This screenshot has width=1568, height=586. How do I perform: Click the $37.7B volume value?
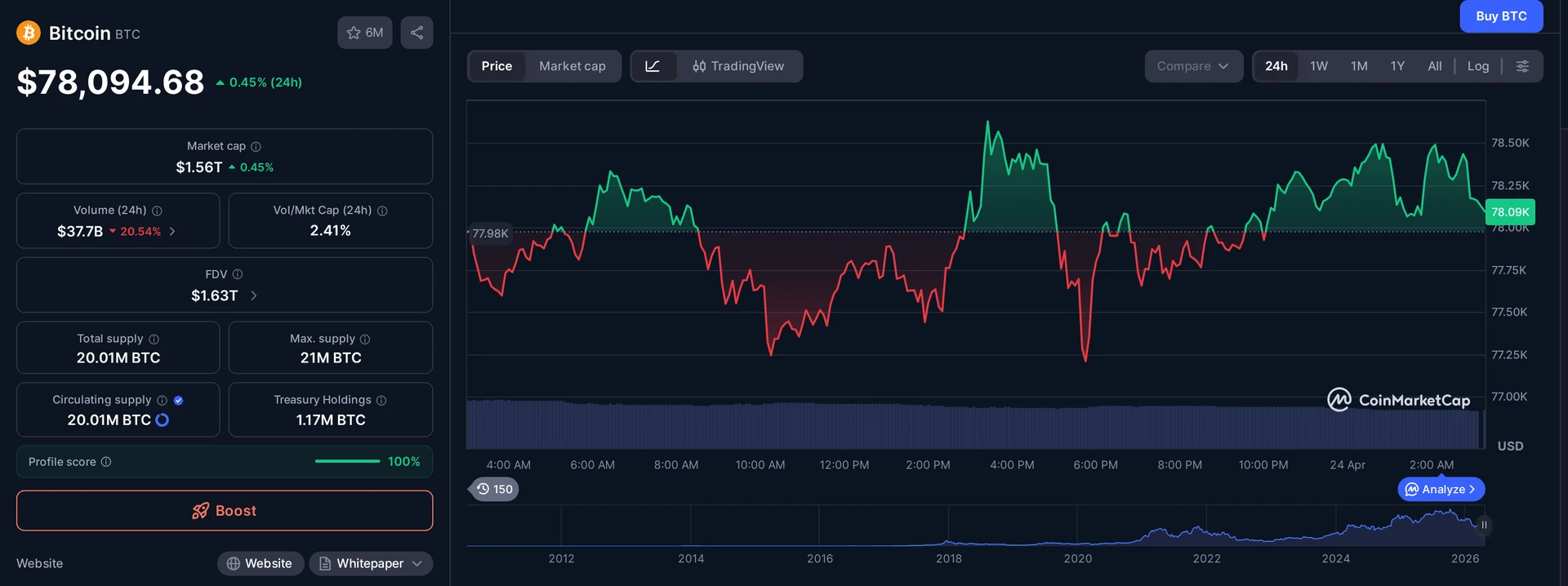[80, 232]
